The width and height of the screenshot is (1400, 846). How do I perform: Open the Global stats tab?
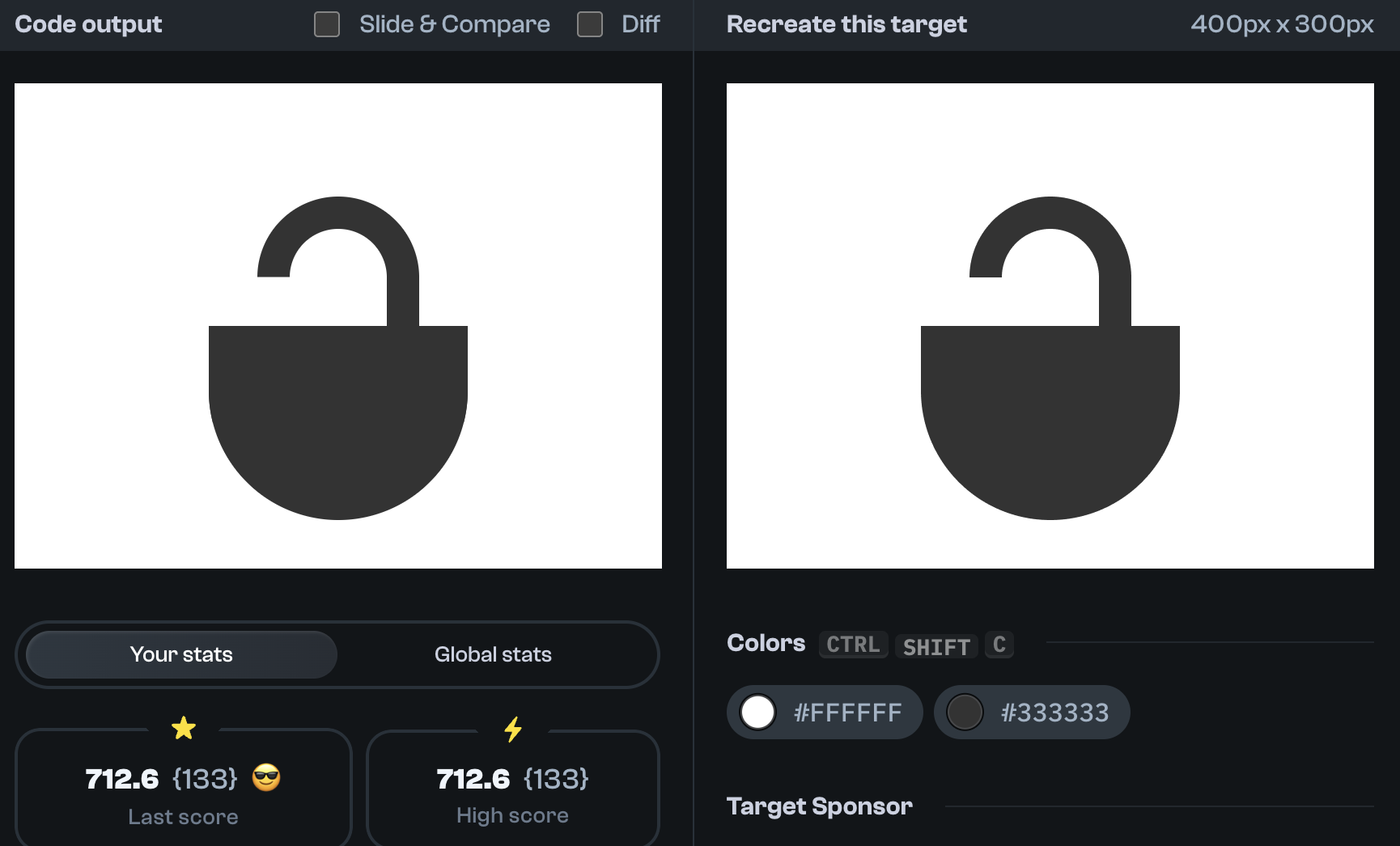click(493, 654)
